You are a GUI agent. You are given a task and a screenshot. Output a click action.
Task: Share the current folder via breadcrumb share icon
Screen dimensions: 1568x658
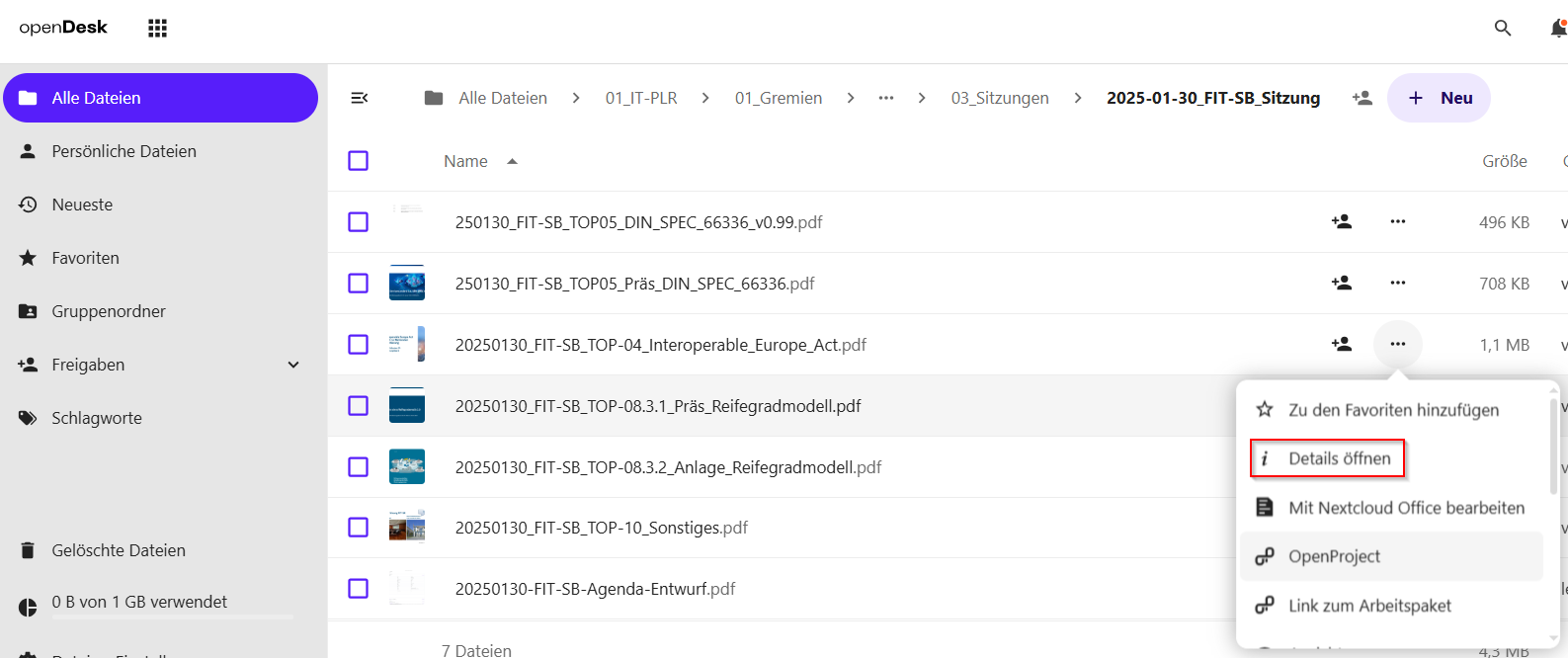[x=1362, y=98]
